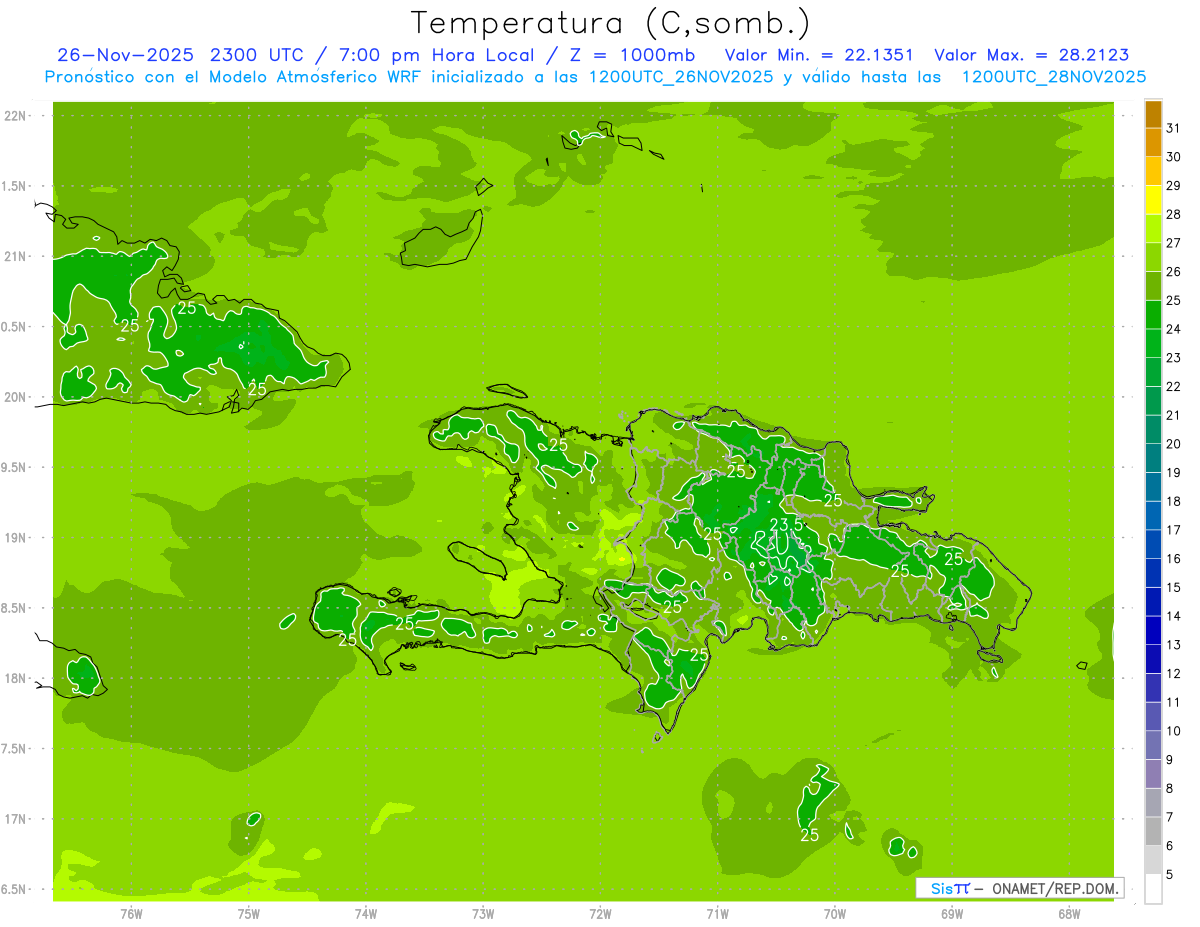Click the '15' colorbar legend value
The height and width of the screenshot is (927, 1200).
coord(1174,587)
